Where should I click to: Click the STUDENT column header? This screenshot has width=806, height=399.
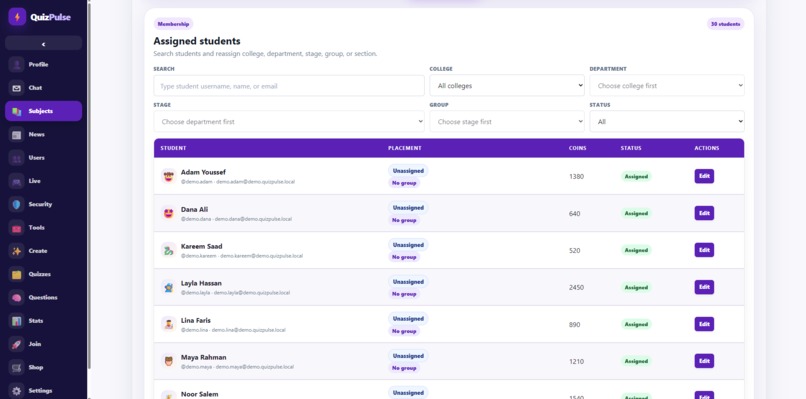tap(173, 148)
